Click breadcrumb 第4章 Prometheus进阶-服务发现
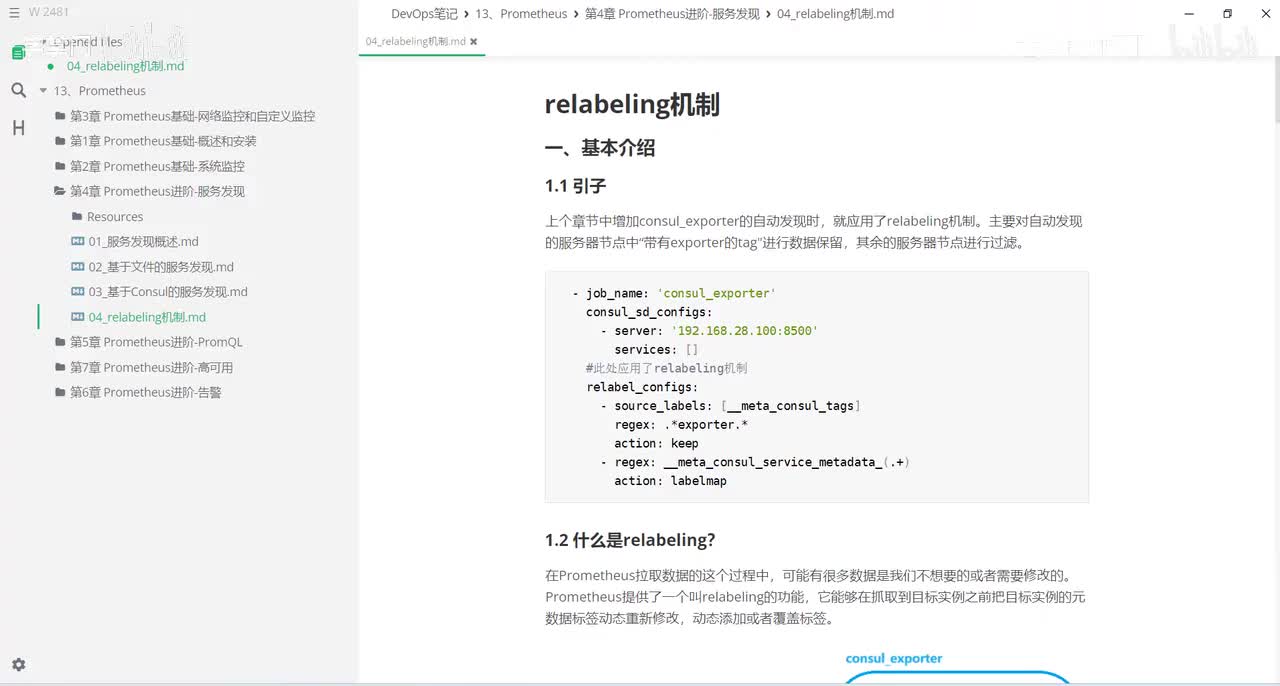The width and height of the screenshot is (1280, 686). pyautogui.click(x=672, y=14)
